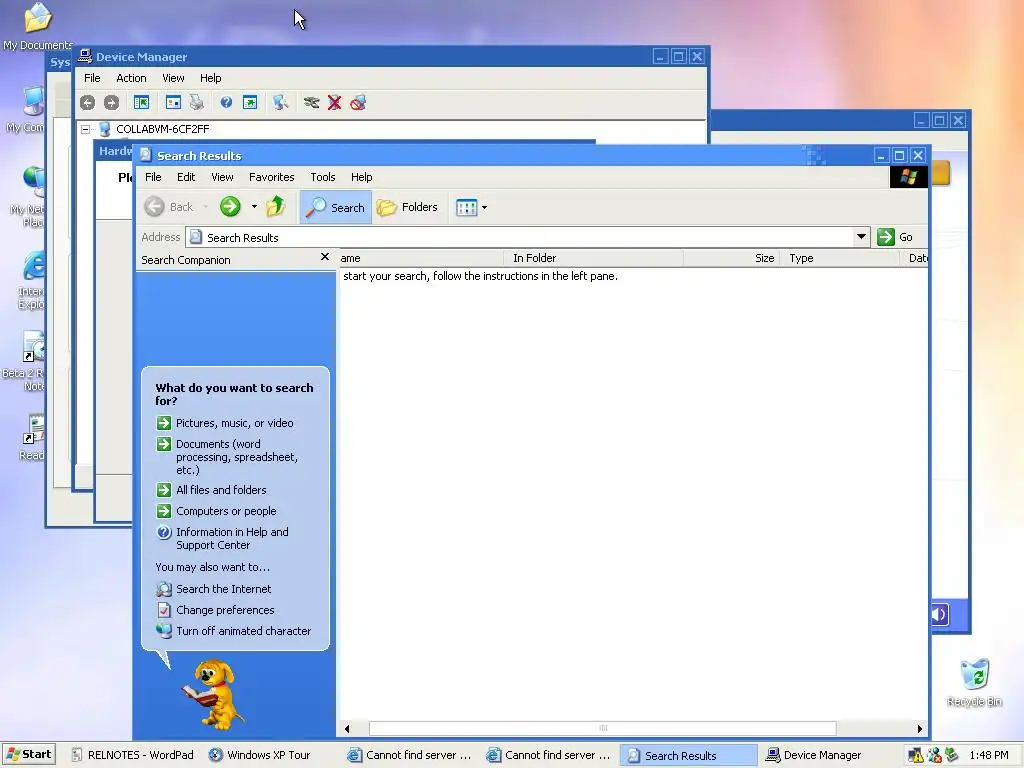This screenshot has height=768, width=1024.
Task: Open the Favorites menu
Action: coord(272,177)
